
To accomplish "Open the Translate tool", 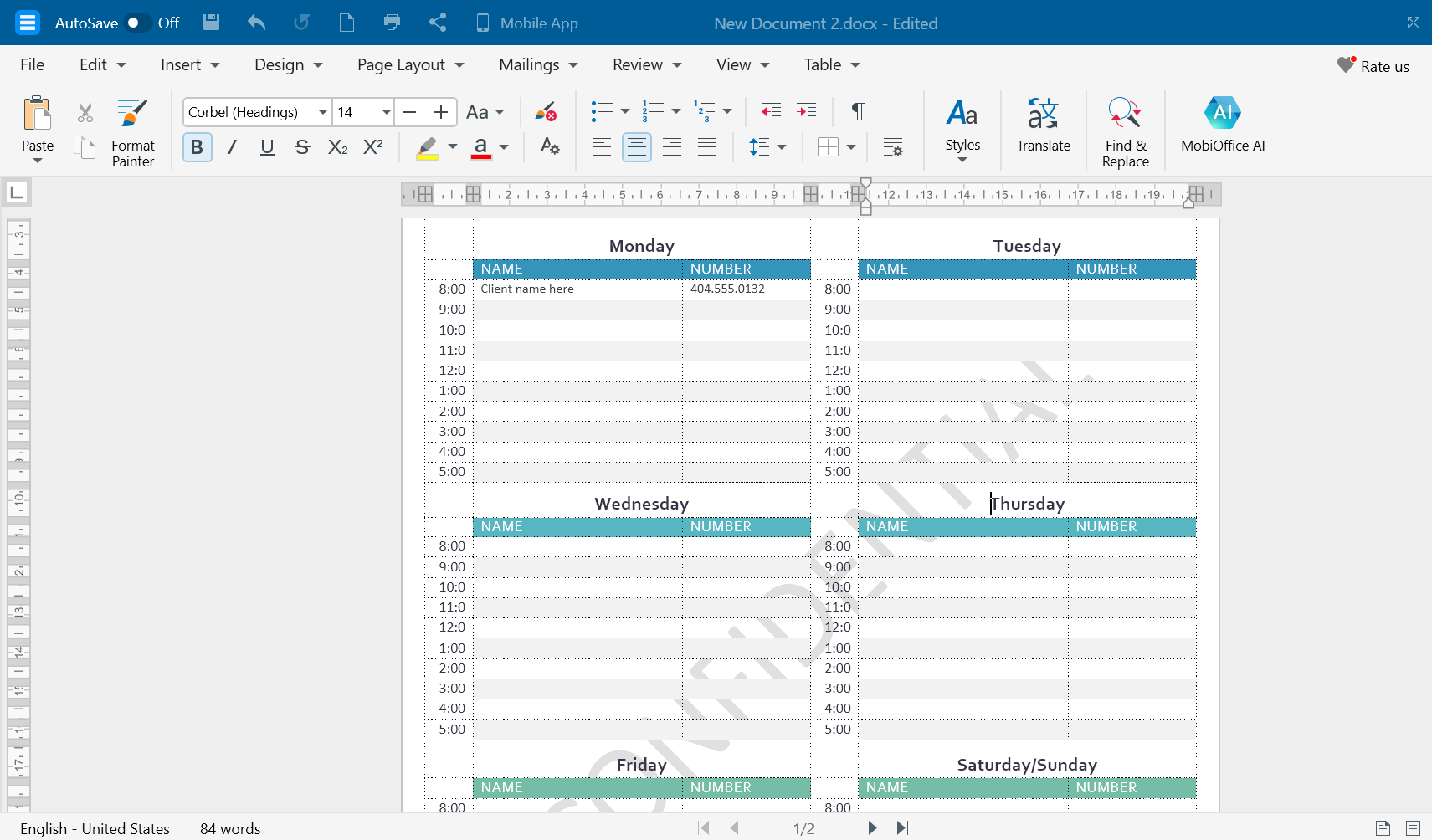I will [x=1043, y=113].
